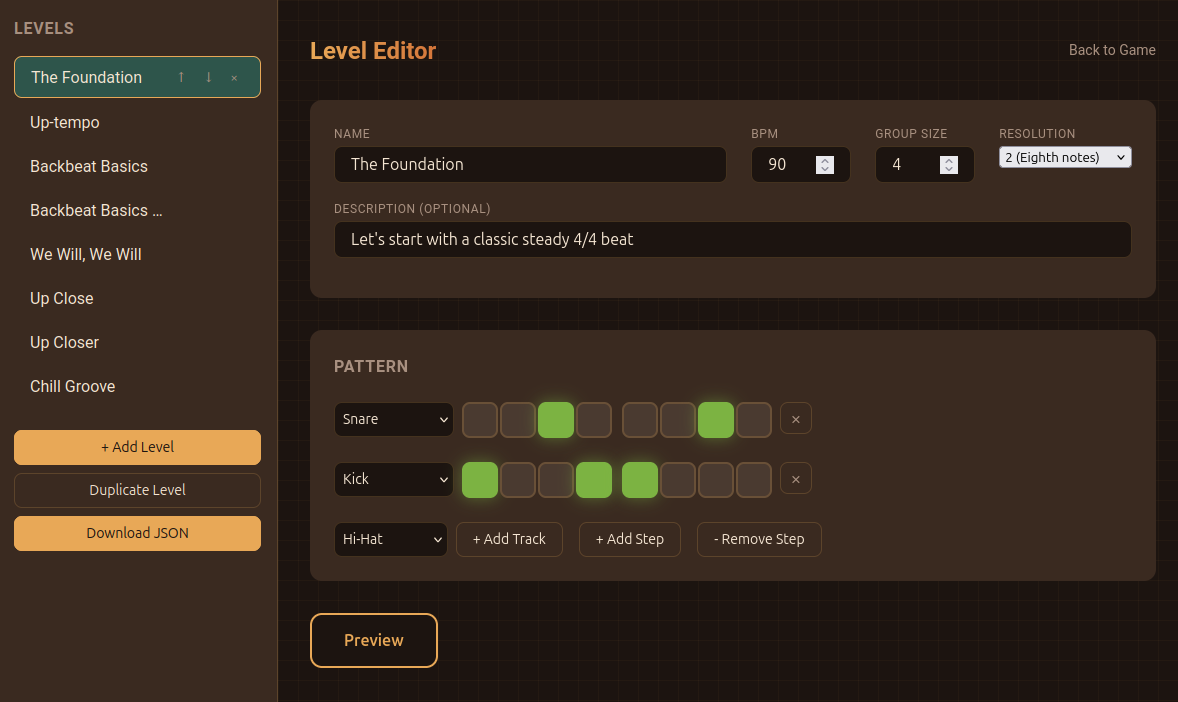1178x702 pixels.
Task: Open the Hi-Hat new track dropdown
Action: pos(391,539)
